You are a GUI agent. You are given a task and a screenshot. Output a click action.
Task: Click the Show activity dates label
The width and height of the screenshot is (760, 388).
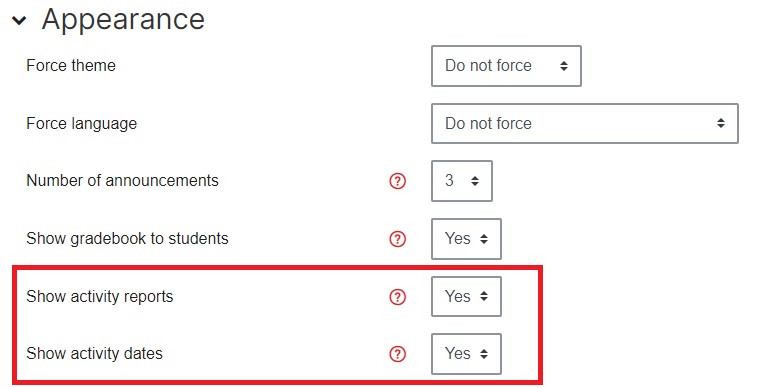tap(94, 354)
